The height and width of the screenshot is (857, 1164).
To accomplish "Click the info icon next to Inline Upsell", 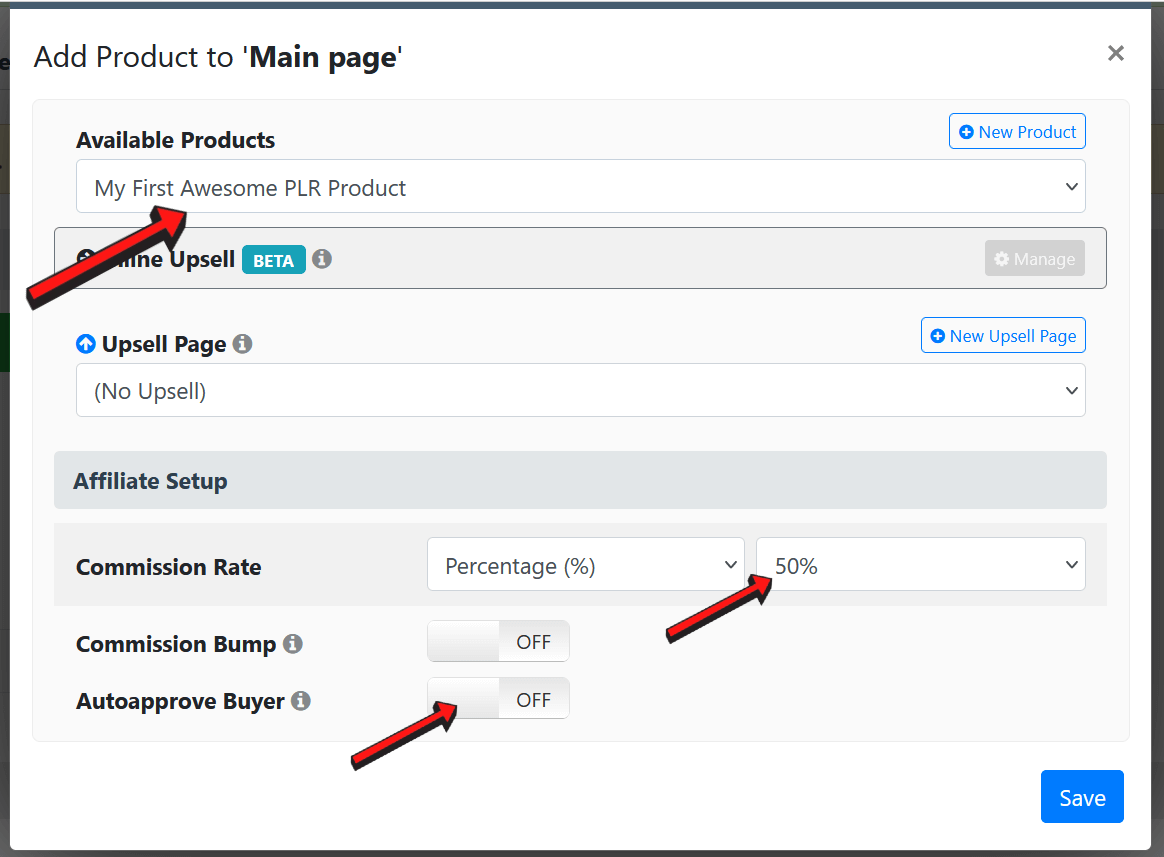I will point(322,259).
